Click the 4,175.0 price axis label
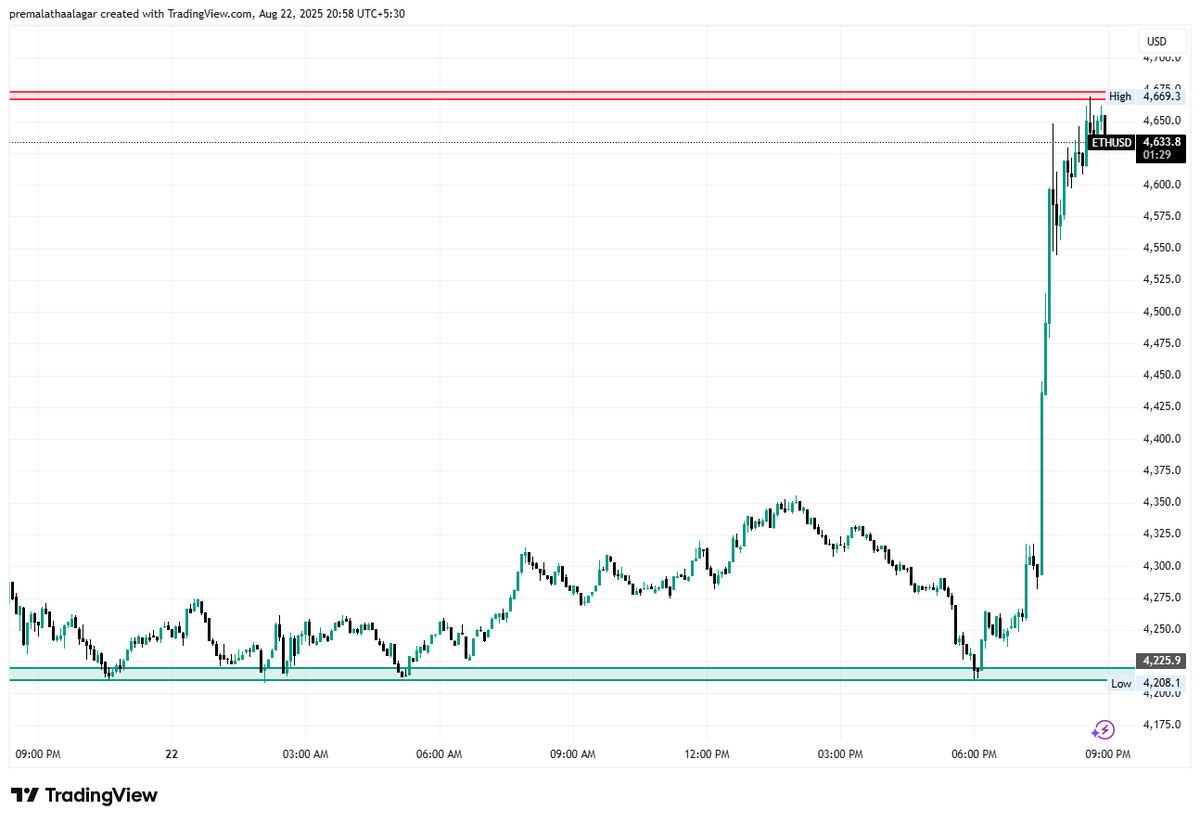This screenshot has height=823, width=1200. (1162, 724)
